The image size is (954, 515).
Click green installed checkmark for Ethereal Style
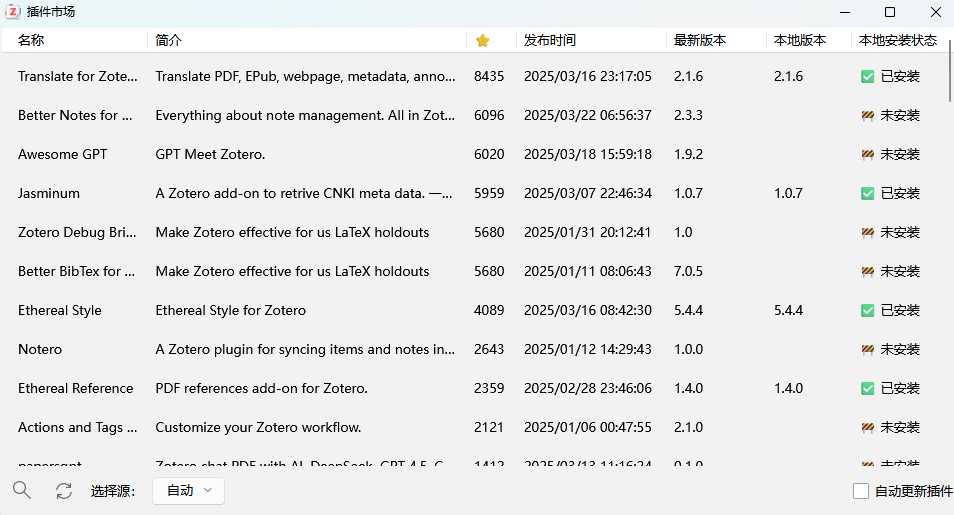click(868, 310)
